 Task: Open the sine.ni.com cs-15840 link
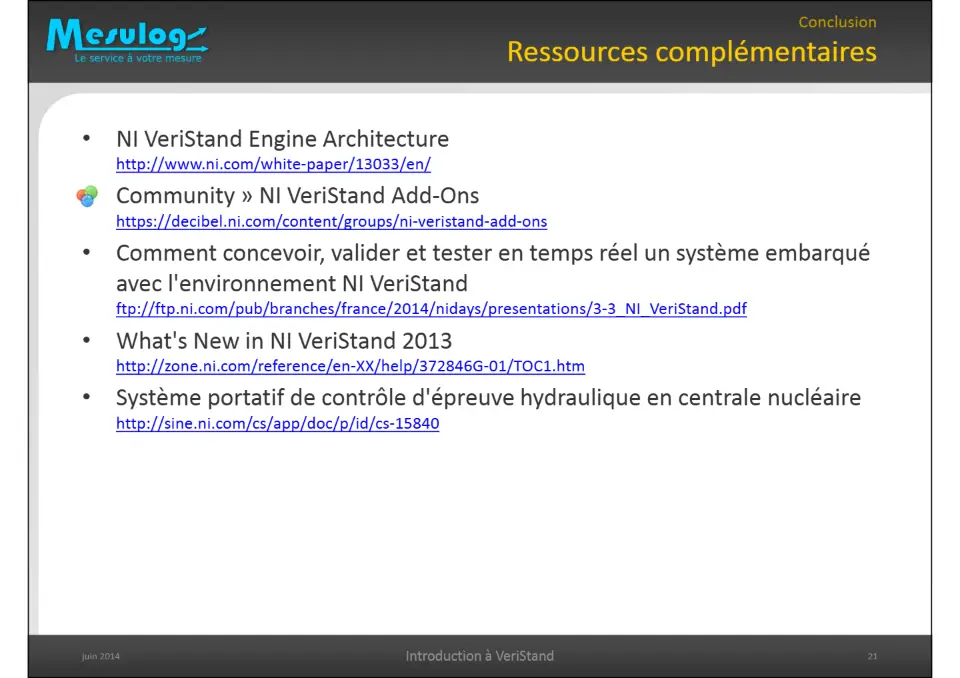click(277, 423)
